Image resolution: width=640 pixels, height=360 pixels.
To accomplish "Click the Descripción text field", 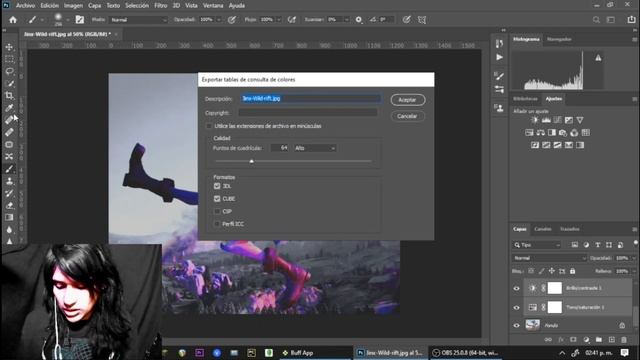I will coord(311,99).
